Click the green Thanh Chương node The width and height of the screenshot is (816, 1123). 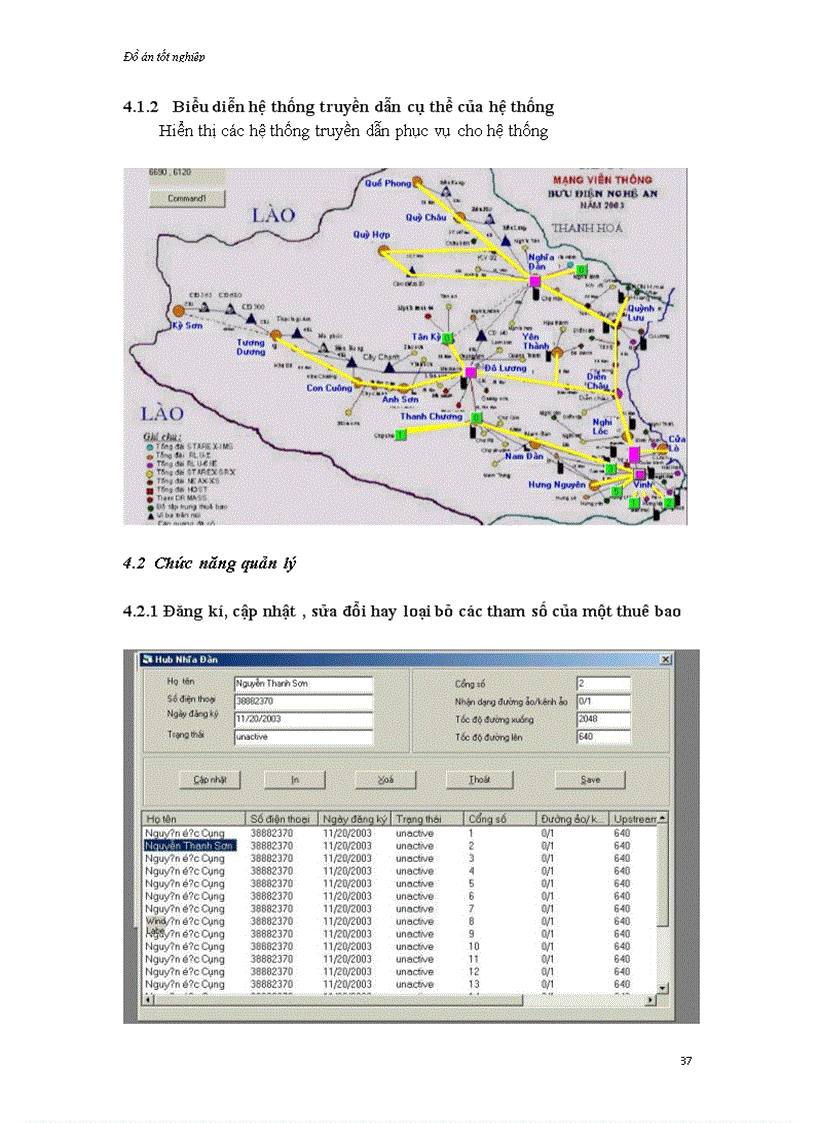(x=475, y=418)
